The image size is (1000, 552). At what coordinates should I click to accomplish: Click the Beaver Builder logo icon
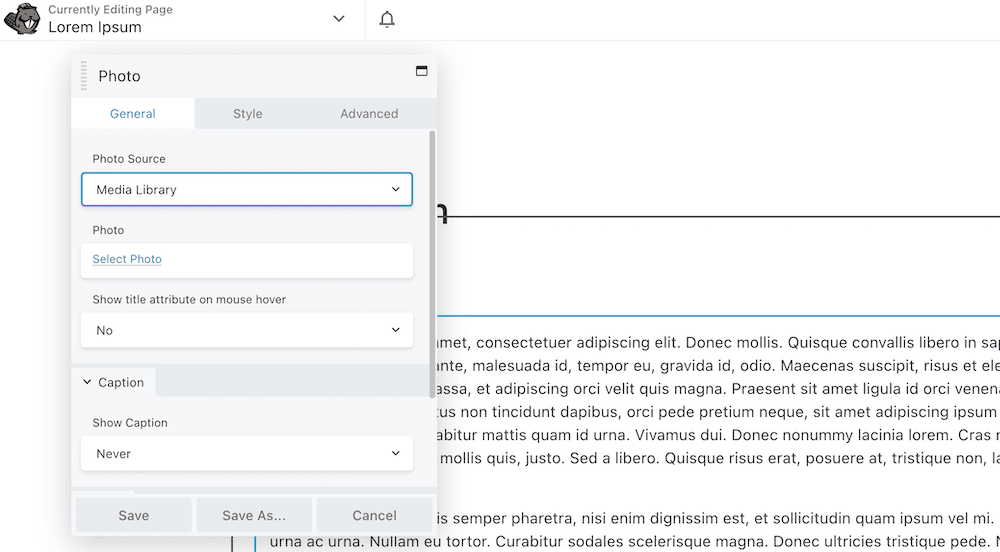[22, 18]
